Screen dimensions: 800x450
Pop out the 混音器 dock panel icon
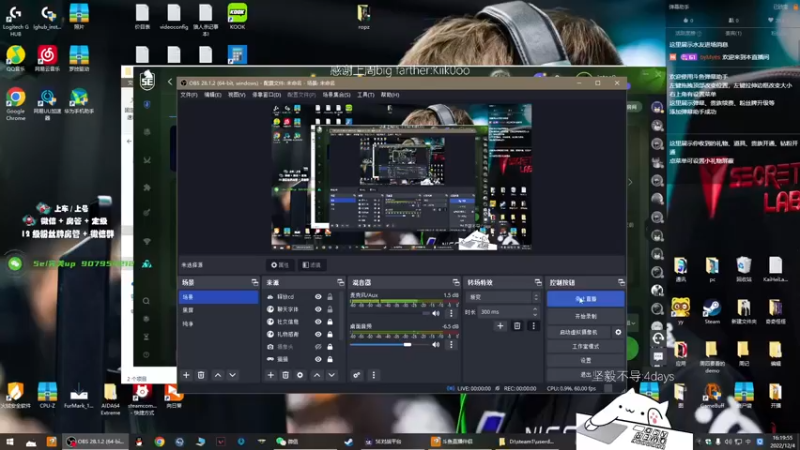point(456,282)
